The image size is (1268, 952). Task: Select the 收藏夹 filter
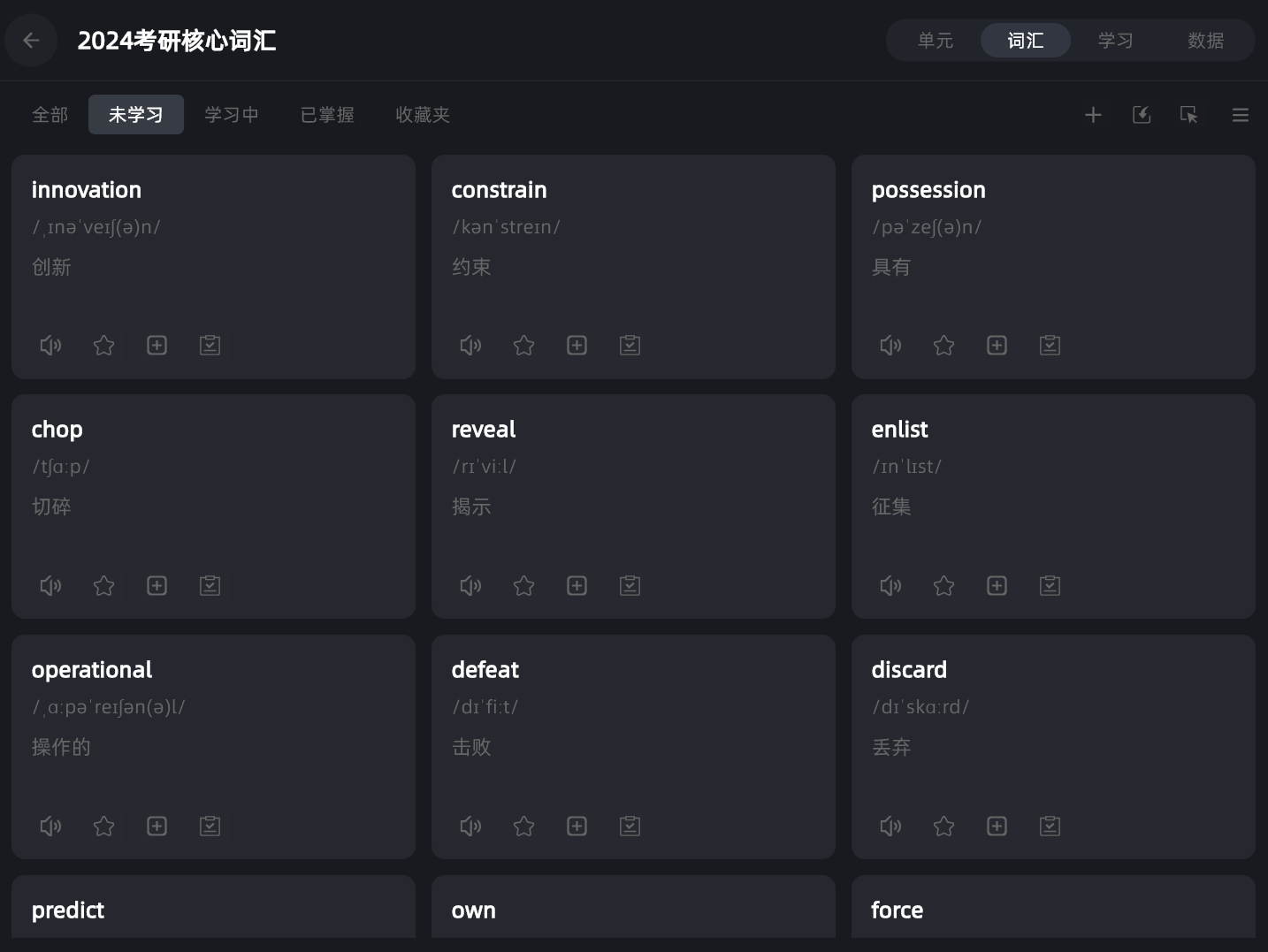click(x=423, y=115)
